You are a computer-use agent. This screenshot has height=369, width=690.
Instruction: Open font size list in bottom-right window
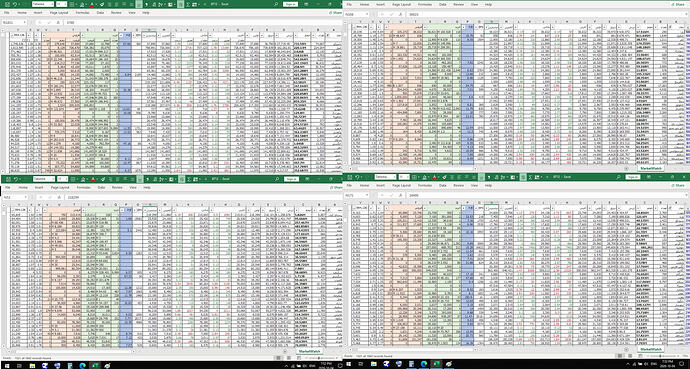408,177
